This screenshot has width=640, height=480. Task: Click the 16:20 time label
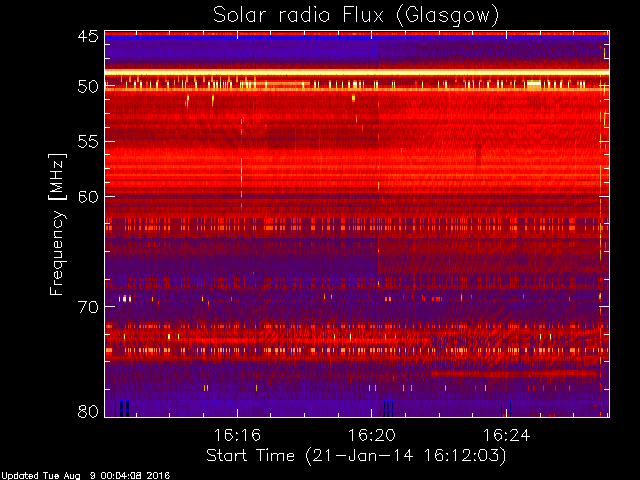click(371, 435)
